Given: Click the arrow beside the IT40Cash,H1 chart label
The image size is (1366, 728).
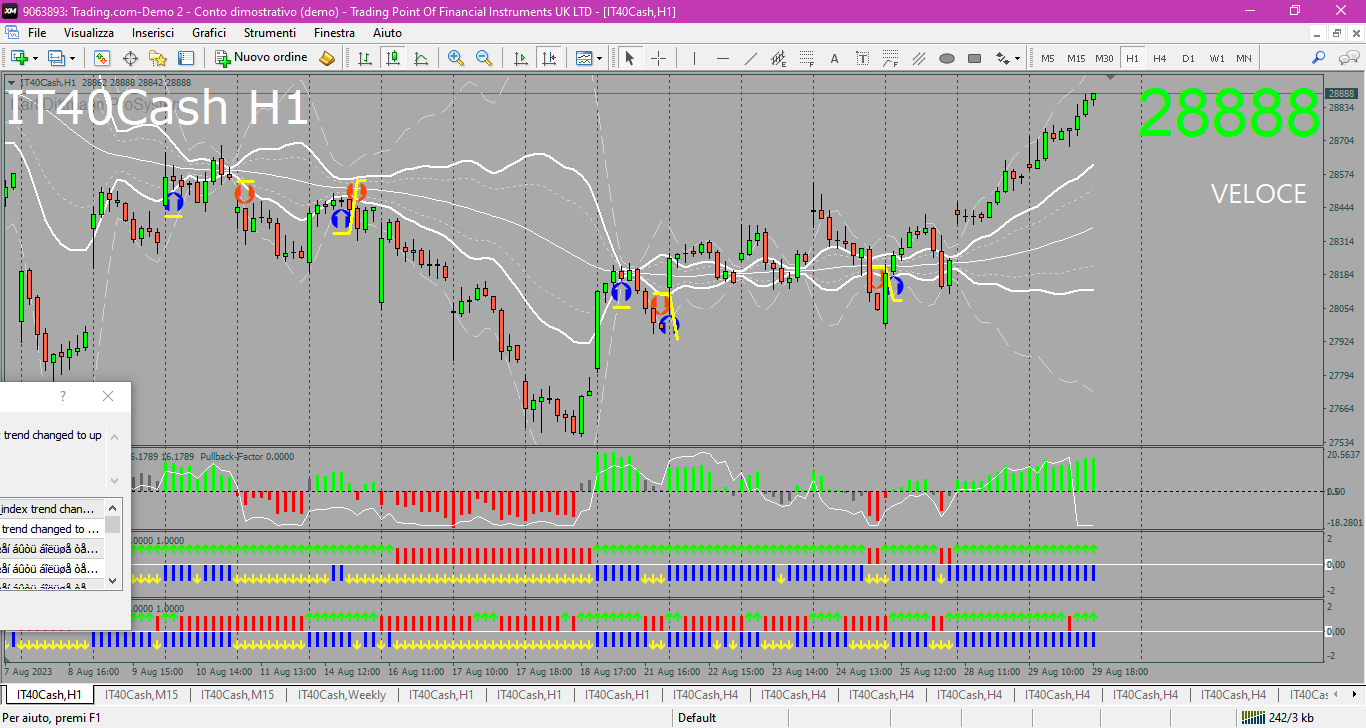Looking at the screenshot, I should click(x=12, y=82).
